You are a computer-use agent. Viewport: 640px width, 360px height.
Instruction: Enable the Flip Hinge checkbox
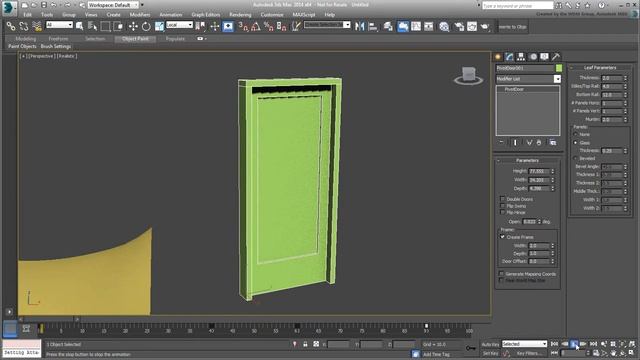pyautogui.click(x=502, y=212)
